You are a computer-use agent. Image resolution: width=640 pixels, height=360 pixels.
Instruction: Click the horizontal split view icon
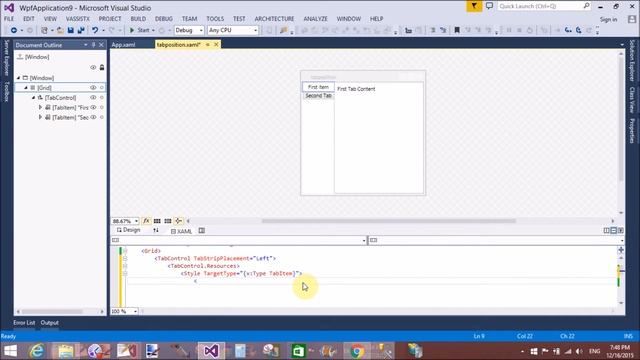coord(613,231)
